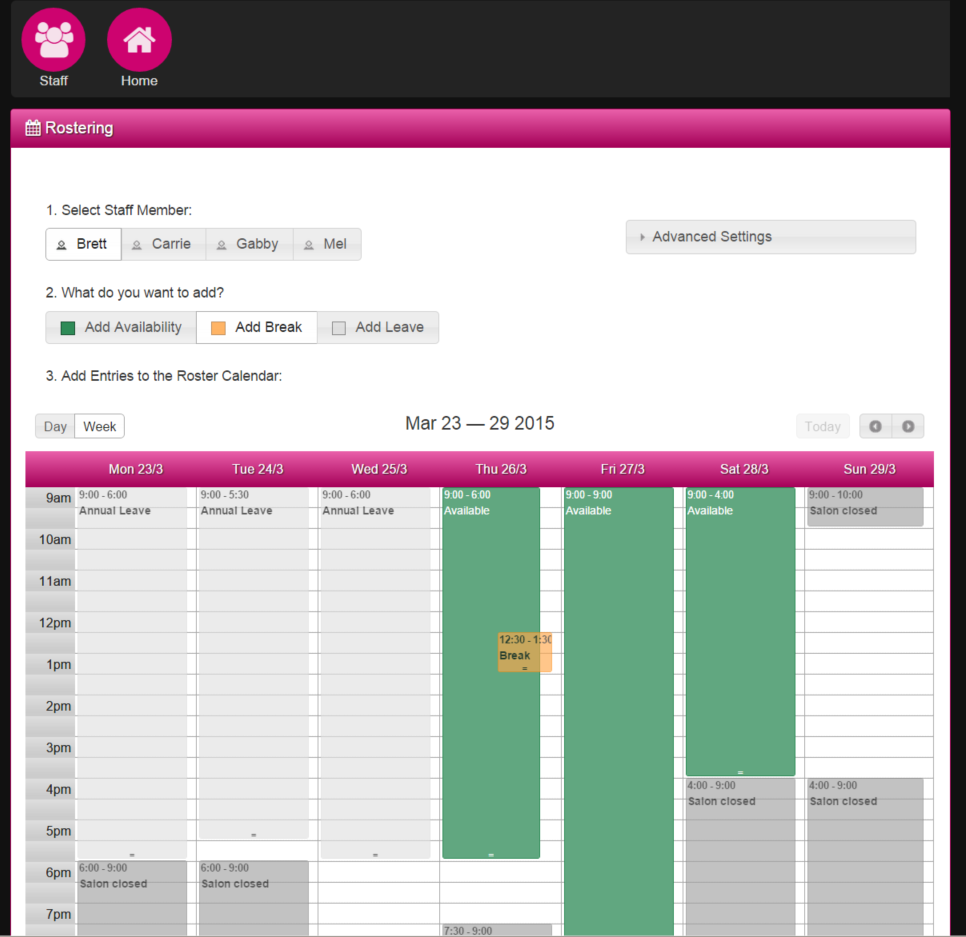Click the orange Add Break color swatch

coord(218,328)
